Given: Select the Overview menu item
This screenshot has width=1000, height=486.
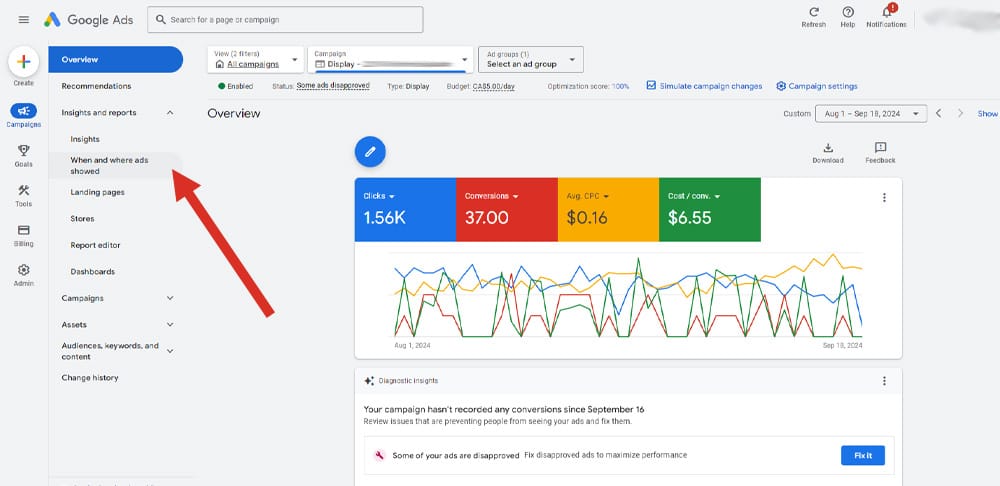Looking at the screenshot, I should coord(115,59).
